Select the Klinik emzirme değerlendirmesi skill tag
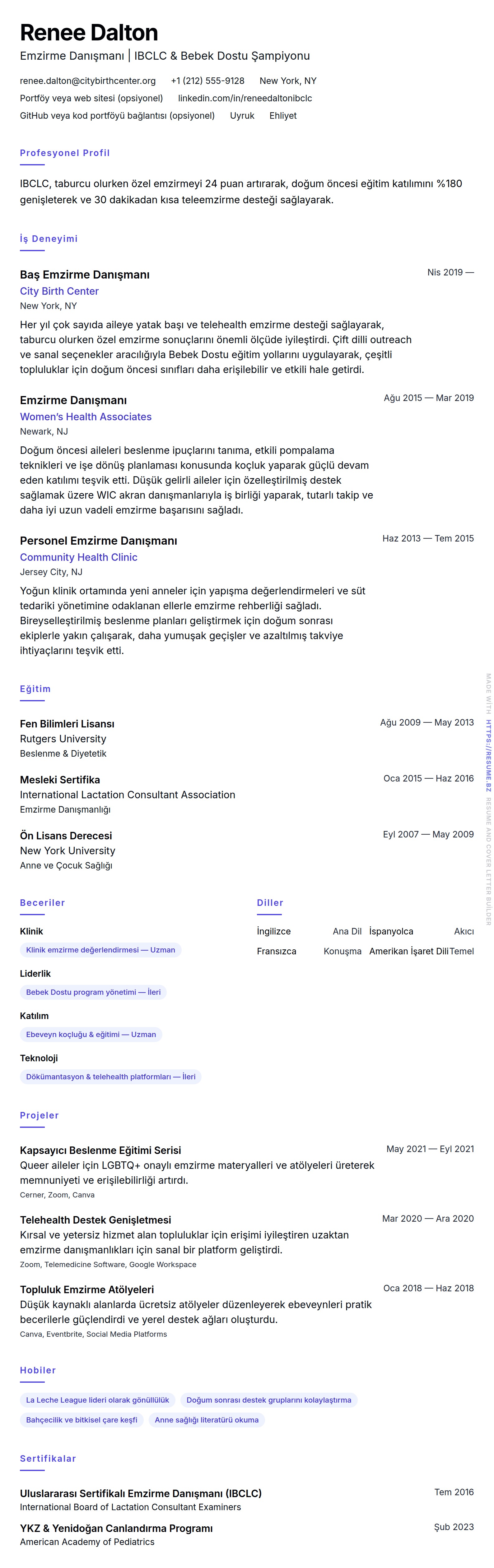 (x=100, y=950)
